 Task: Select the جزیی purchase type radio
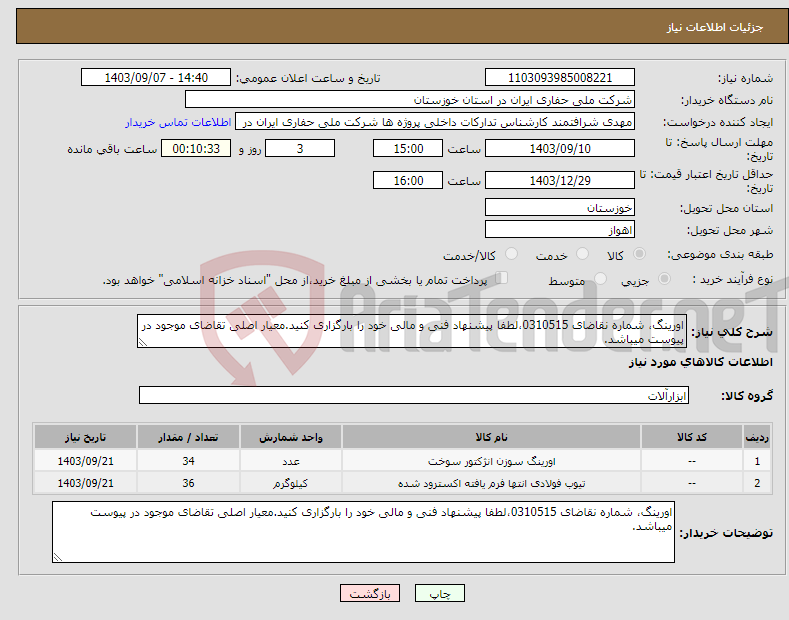(664, 278)
